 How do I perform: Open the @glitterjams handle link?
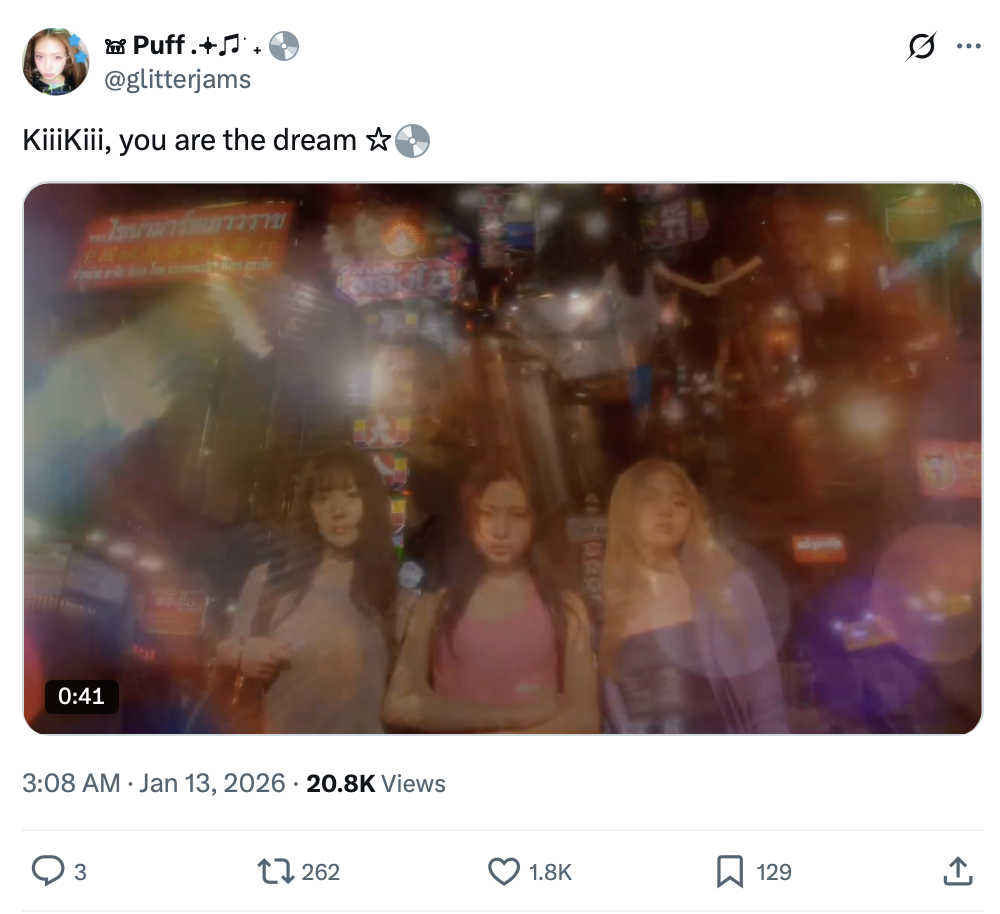(x=177, y=79)
